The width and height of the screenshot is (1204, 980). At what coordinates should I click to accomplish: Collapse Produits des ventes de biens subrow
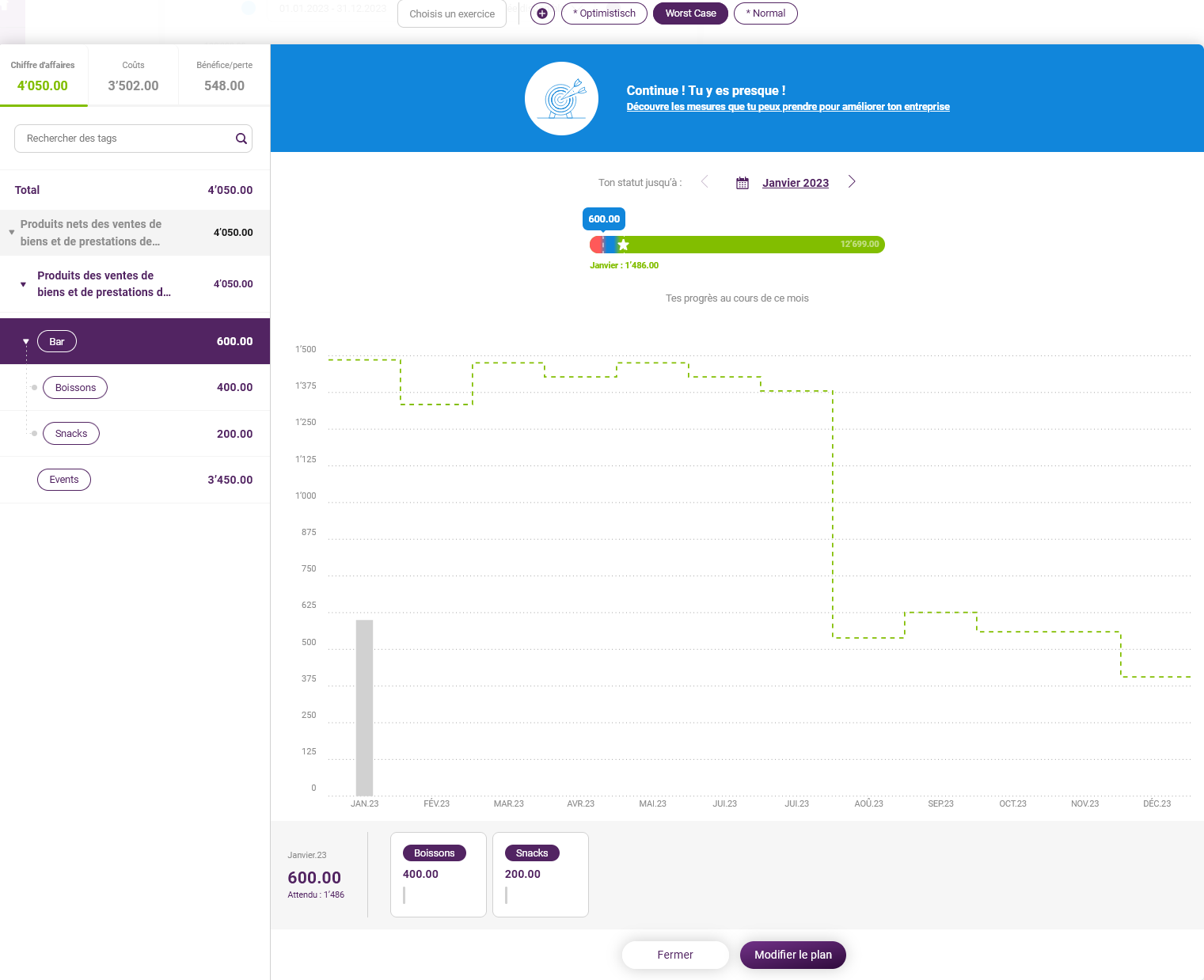click(x=23, y=284)
